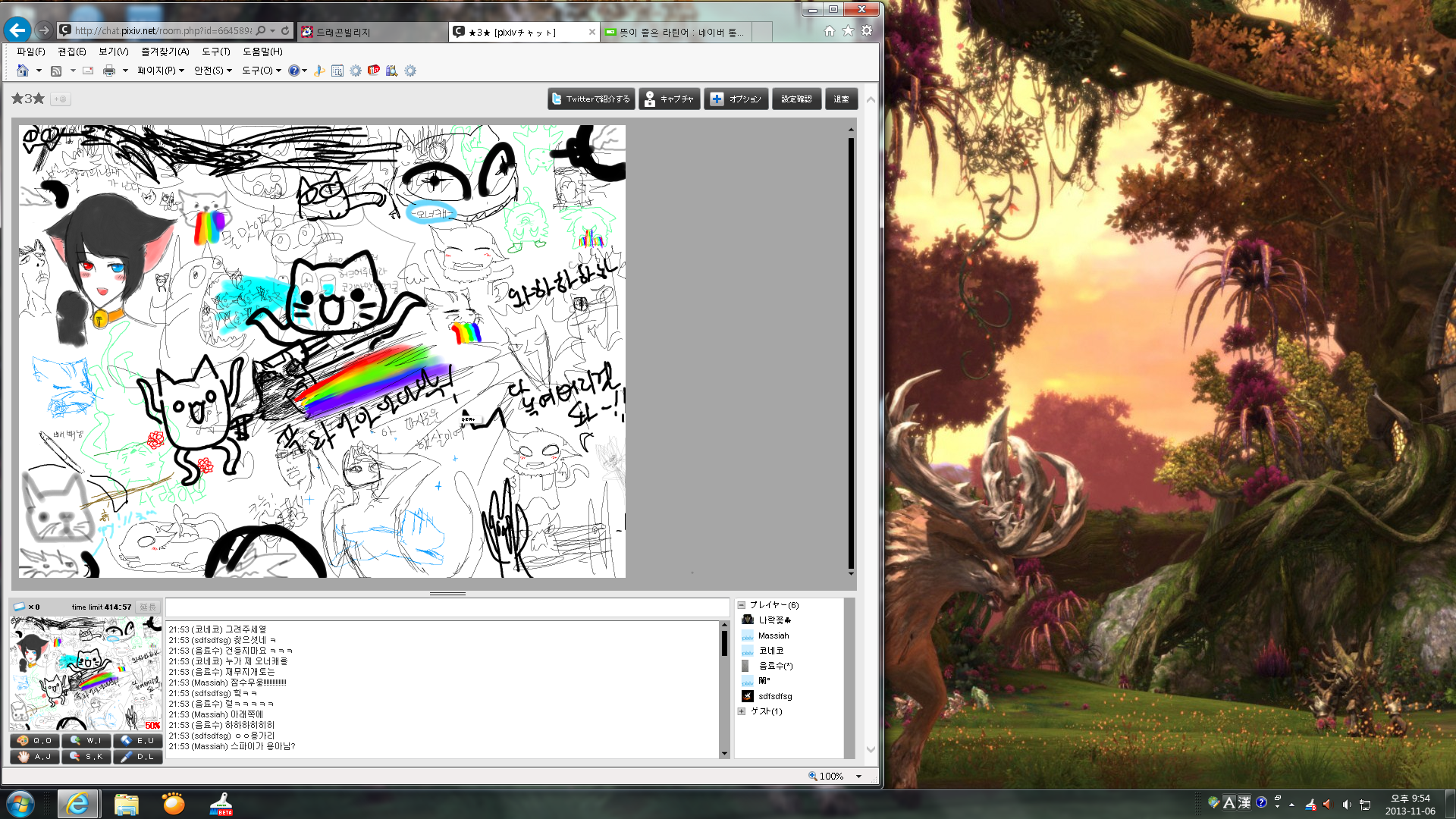This screenshot has width=1456, height=819.
Task: Click the chat message input field
Action: click(447, 607)
